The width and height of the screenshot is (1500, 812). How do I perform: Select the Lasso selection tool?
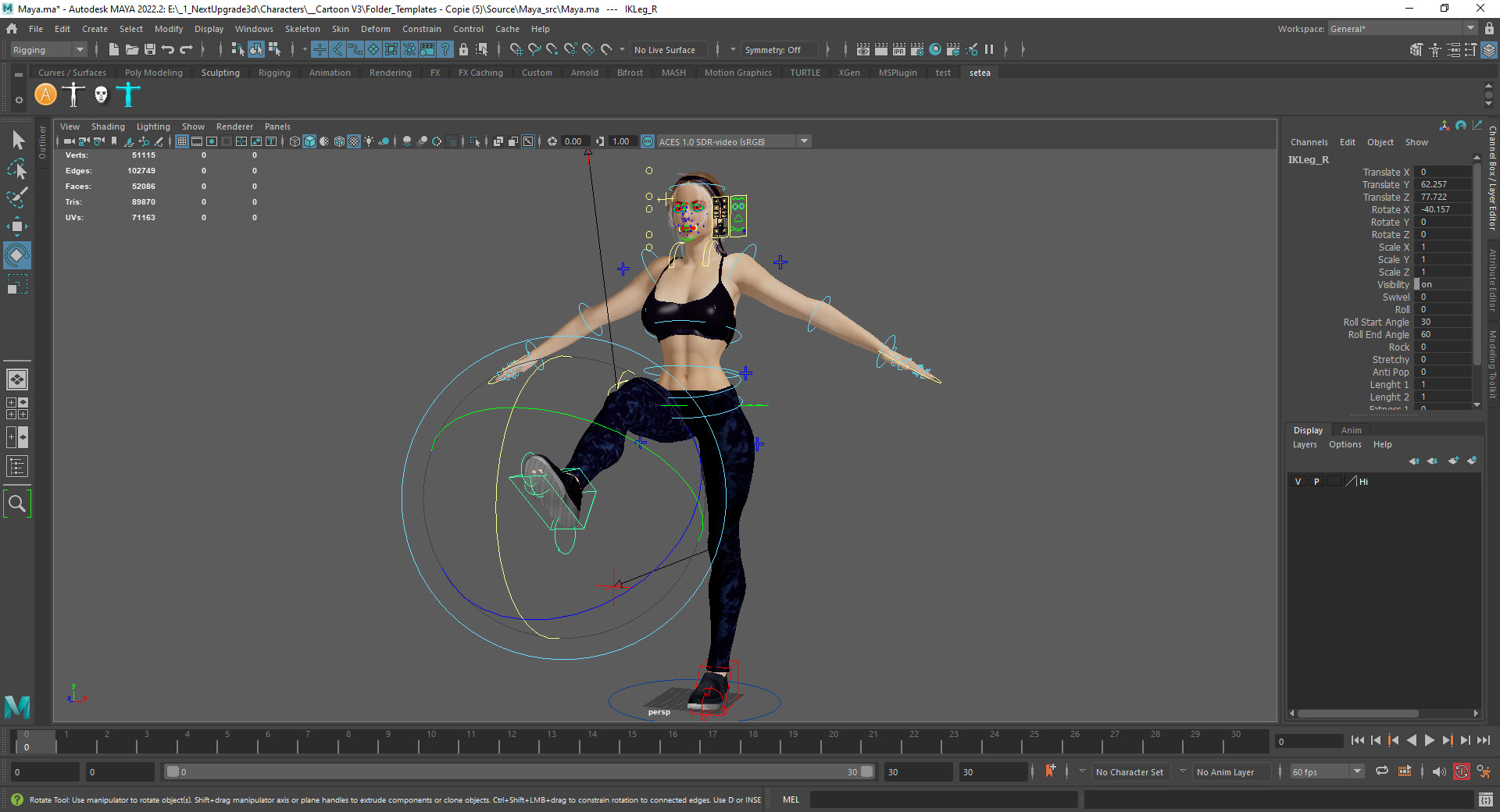[16, 169]
